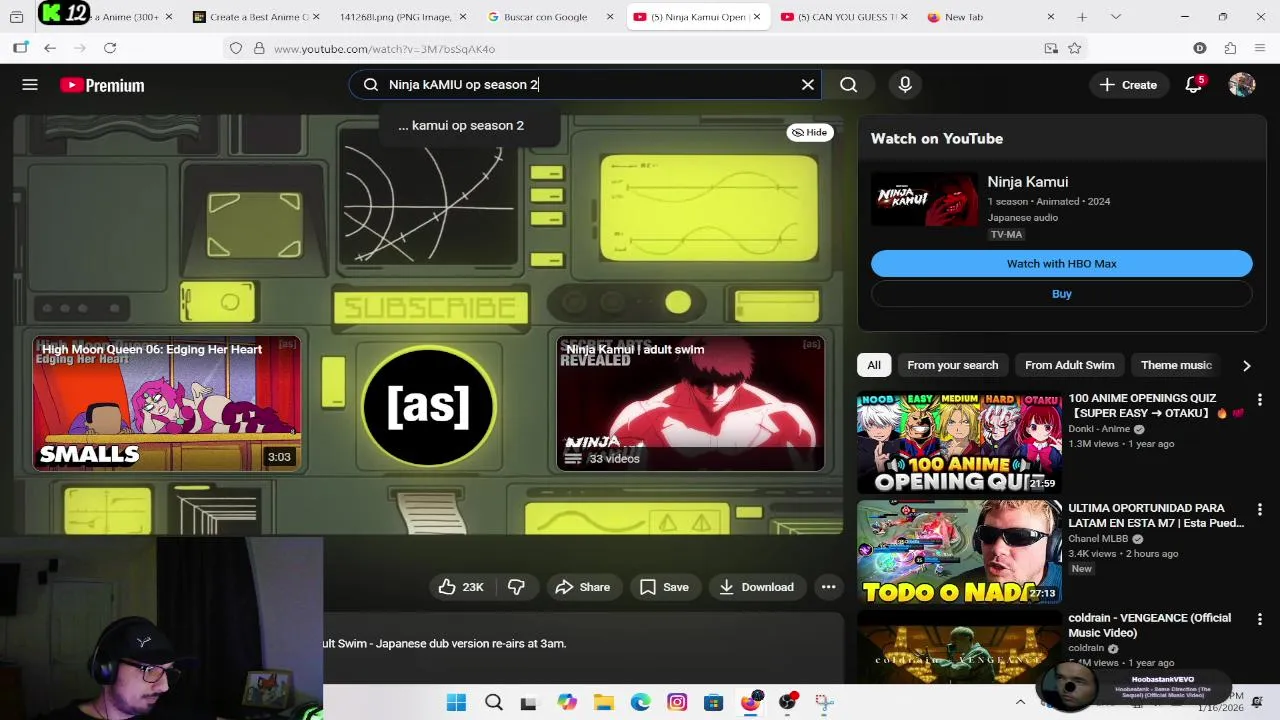This screenshot has height=720, width=1280.
Task: Show hidden system tray icons
Action: (1020, 702)
